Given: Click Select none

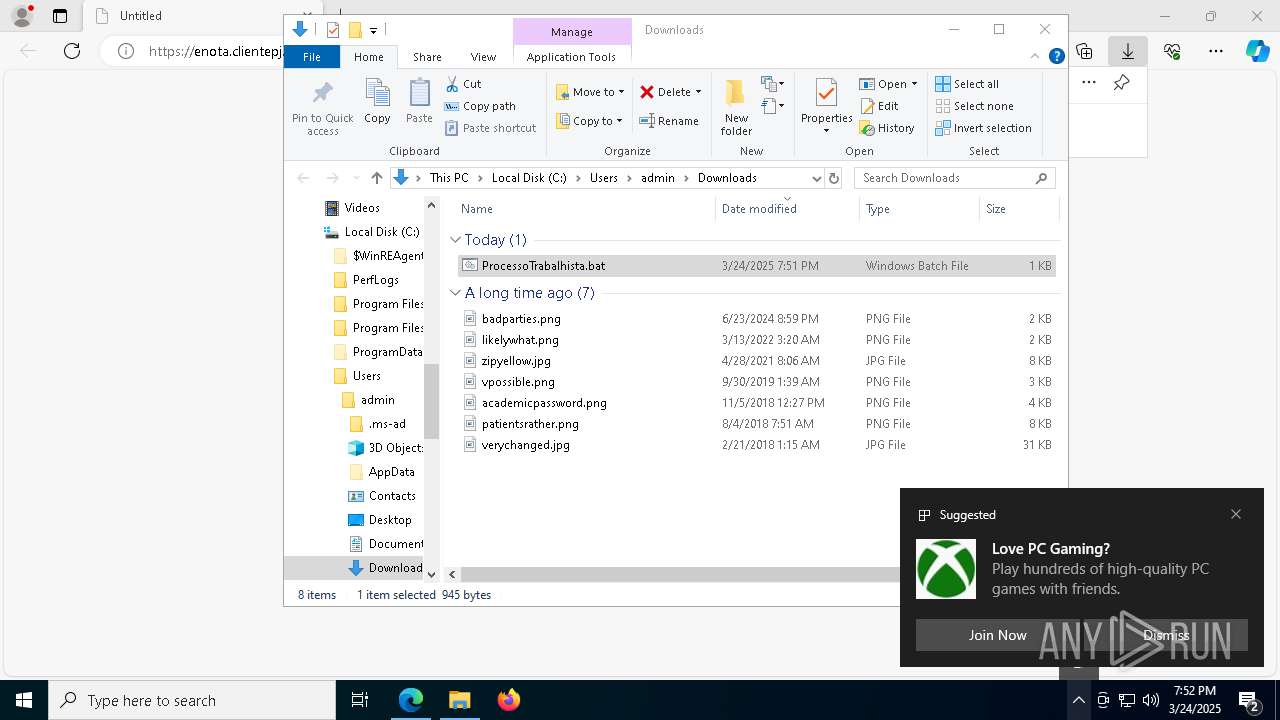Looking at the screenshot, I should tap(974, 106).
